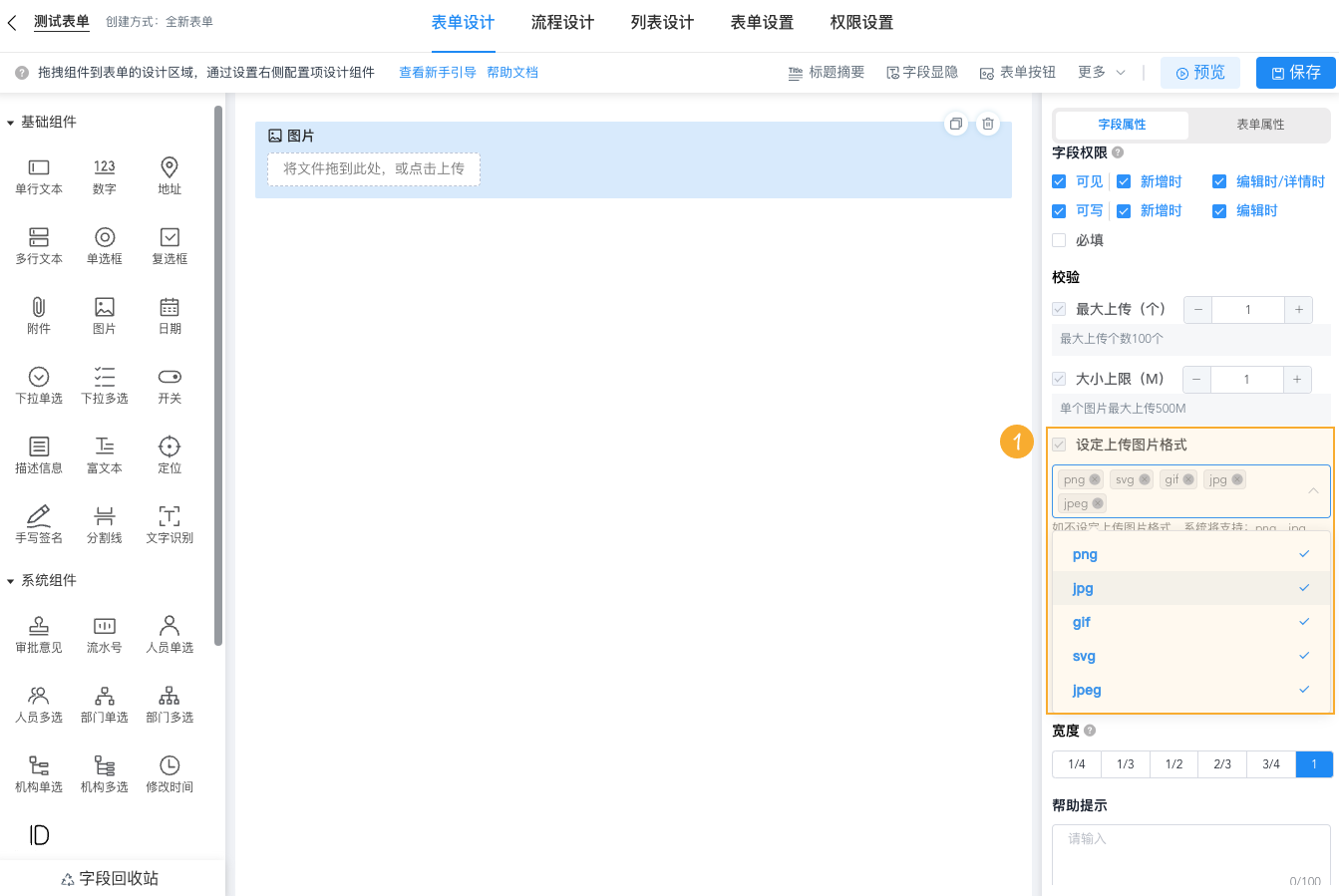The width and height of the screenshot is (1339, 896).
Task: Switch to the 流程设计 tab
Action: click(562, 22)
